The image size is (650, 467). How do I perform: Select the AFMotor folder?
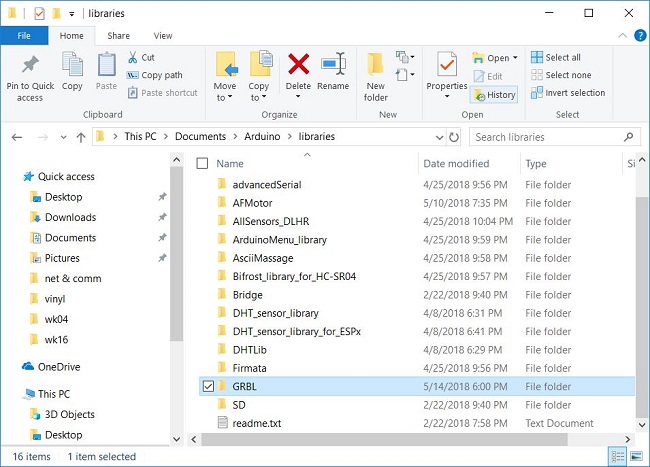click(x=252, y=203)
